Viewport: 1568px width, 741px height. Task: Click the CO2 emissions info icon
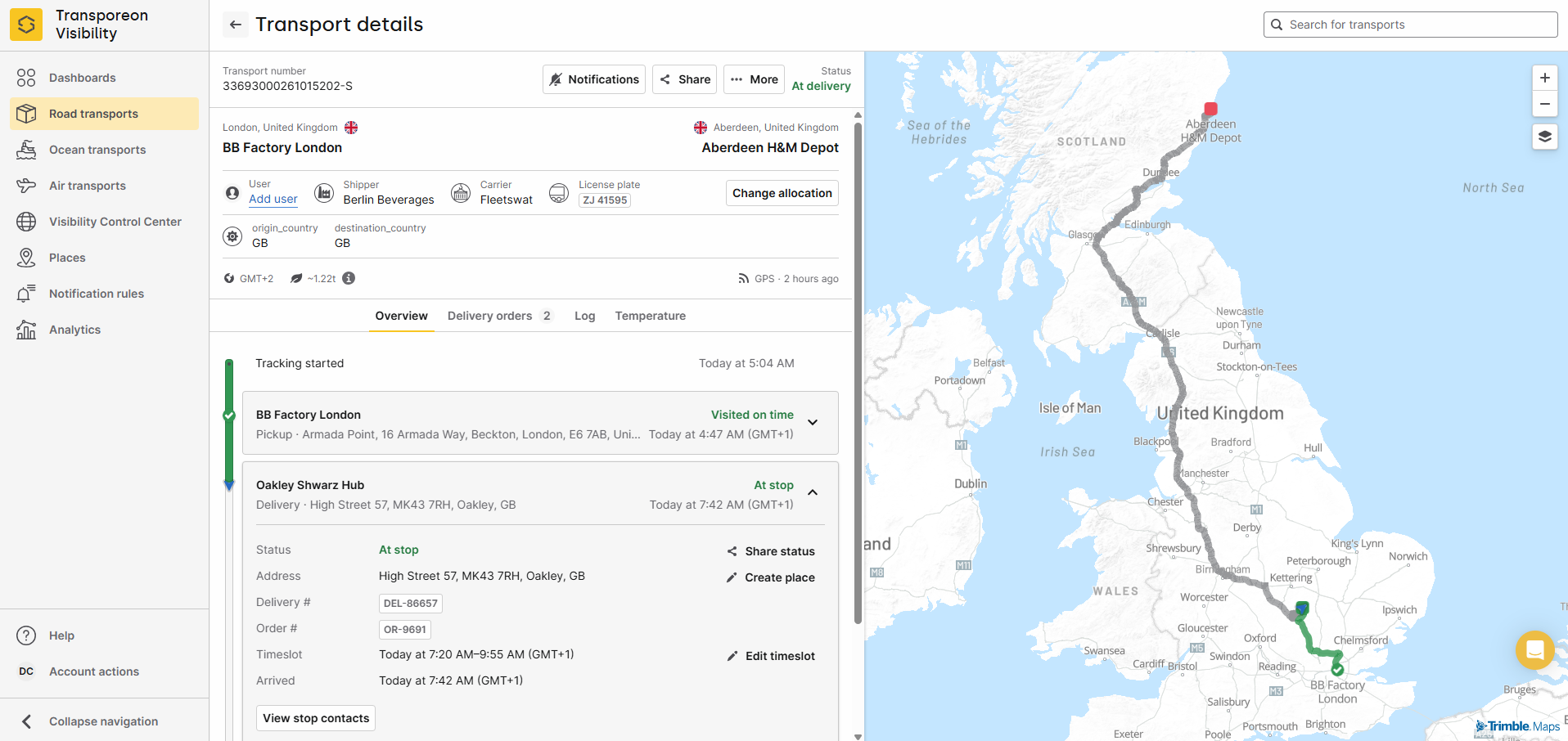(349, 278)
